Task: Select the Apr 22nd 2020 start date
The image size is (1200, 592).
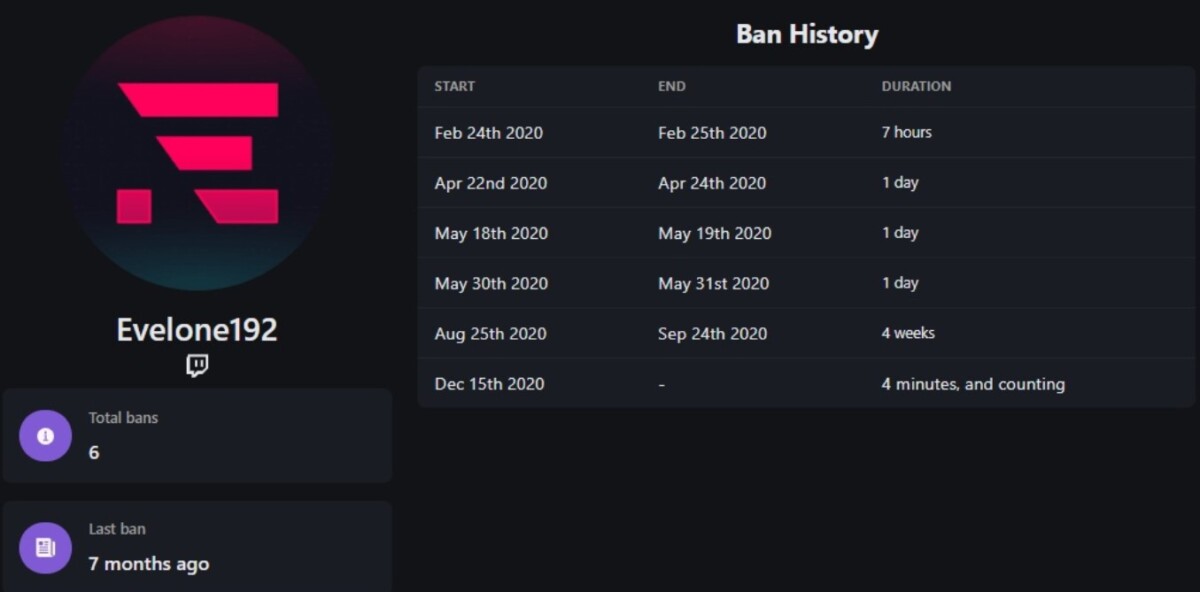Action: click(x=491, y=183)
